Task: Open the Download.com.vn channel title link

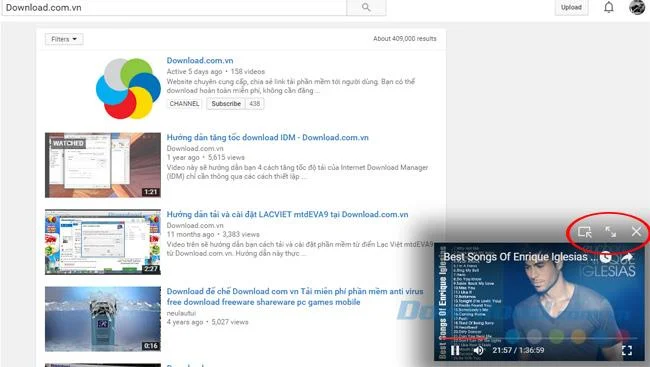Action: (200, 61)
